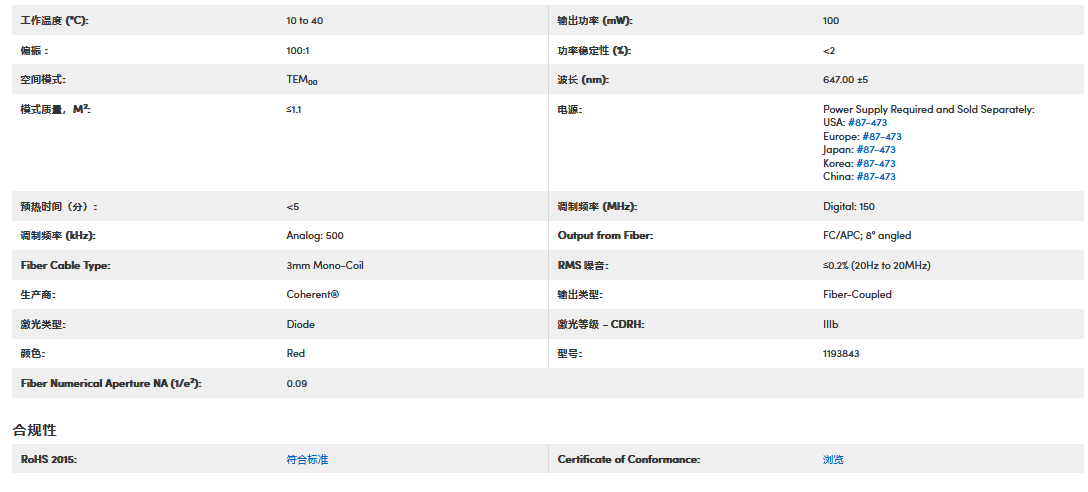This screenshot has width=1088, height=492.
Task: Open the Europe power supply #87-473 link
Action: click(x=882, y=136)
